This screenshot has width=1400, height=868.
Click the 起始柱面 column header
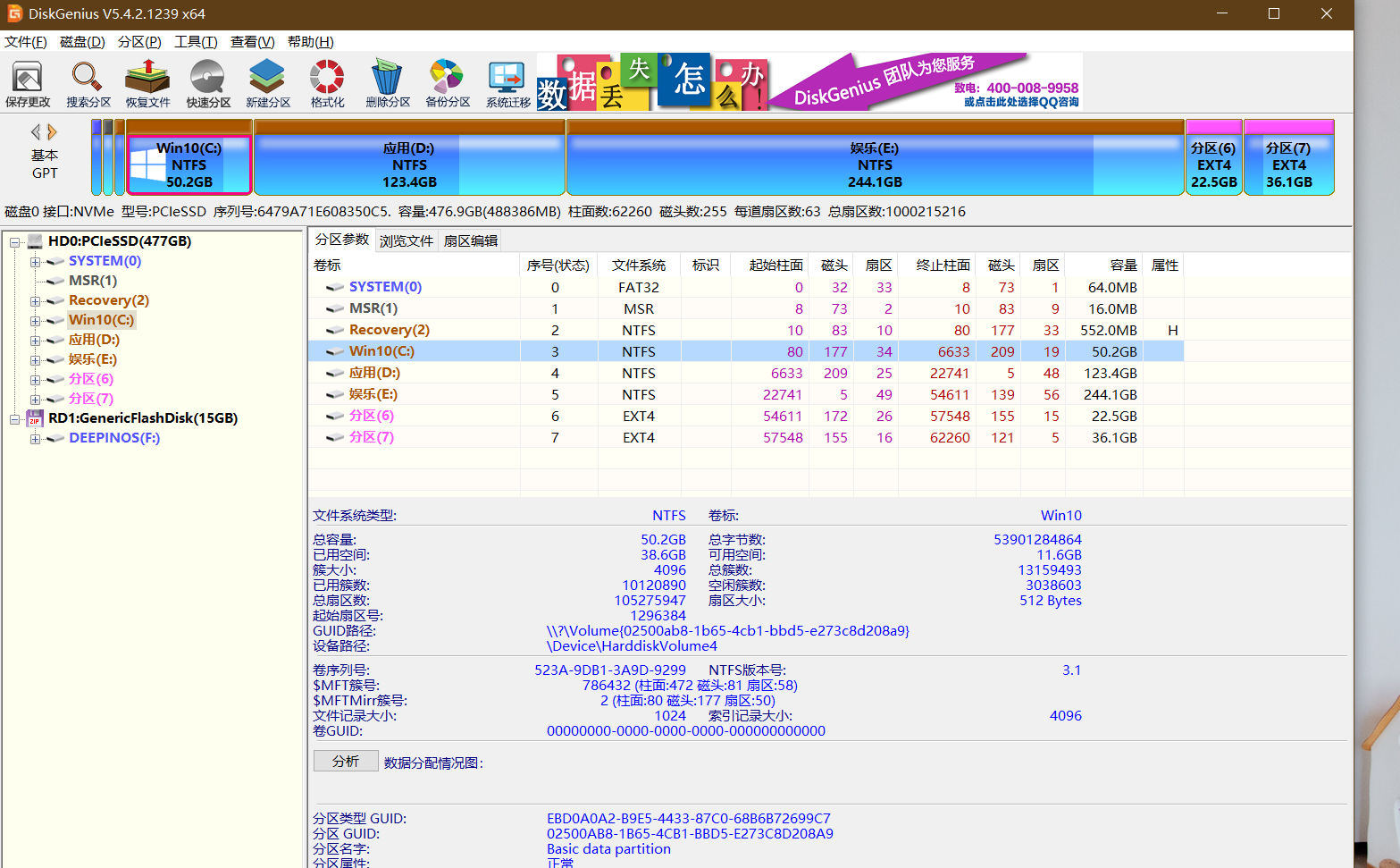point(770,265)
